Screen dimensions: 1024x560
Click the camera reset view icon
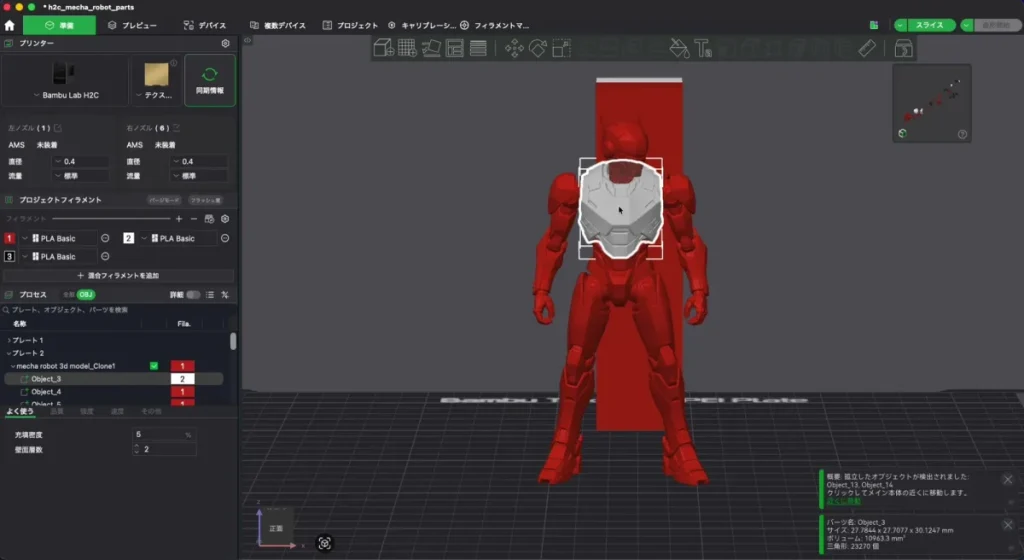(x=325, y=543)
